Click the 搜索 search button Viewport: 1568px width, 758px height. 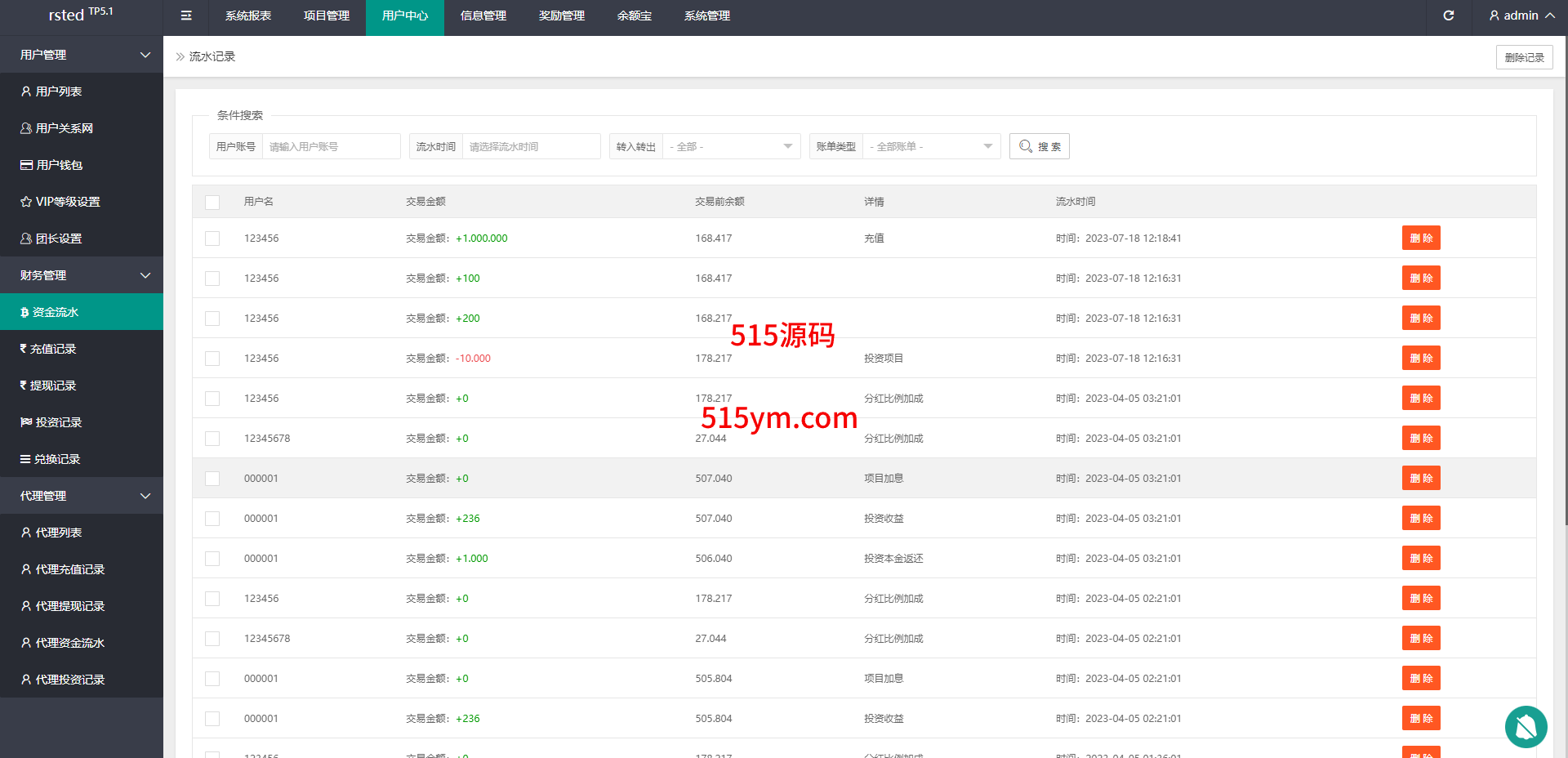click(1039, 147)
